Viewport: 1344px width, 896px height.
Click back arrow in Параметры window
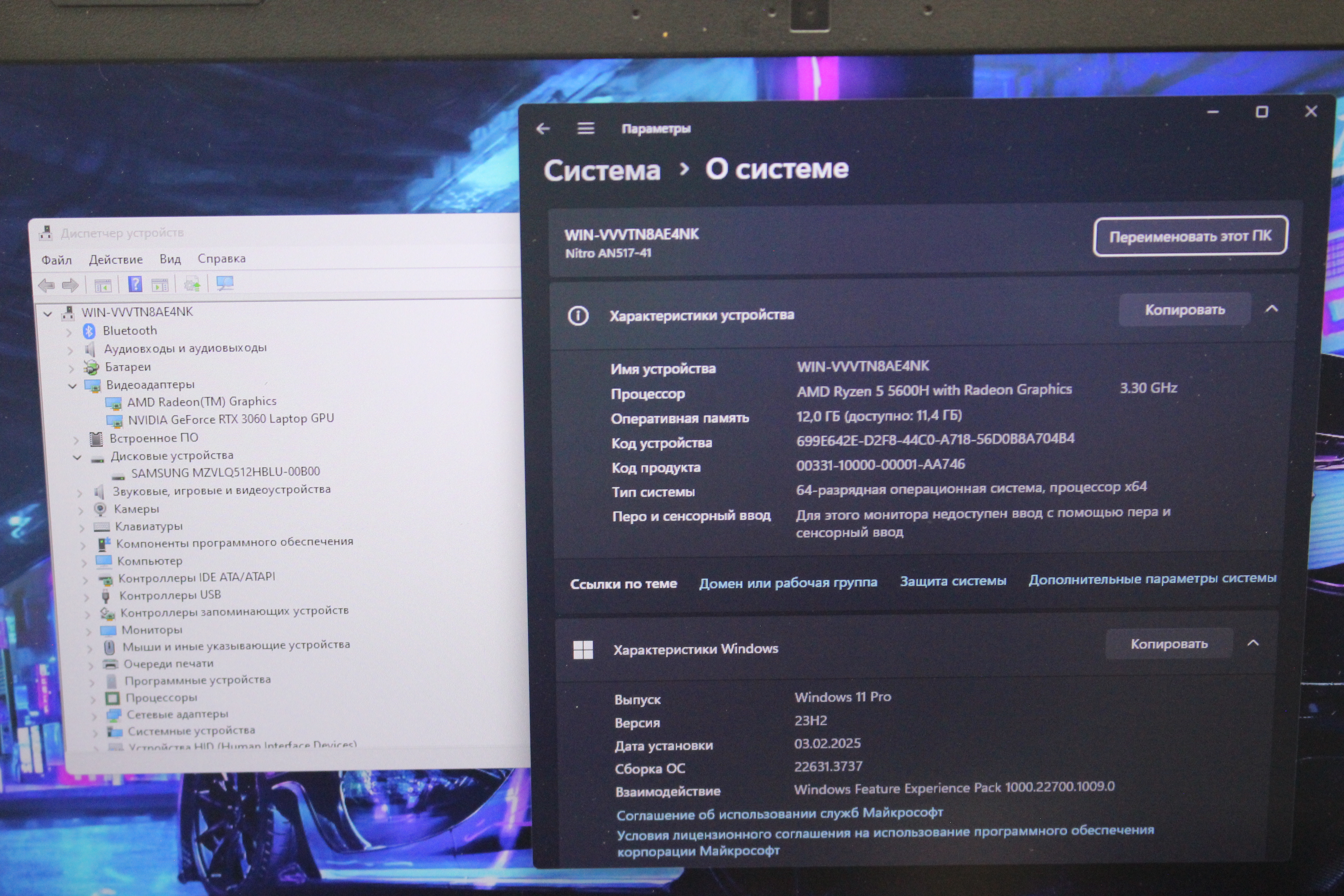coord(543,129)
